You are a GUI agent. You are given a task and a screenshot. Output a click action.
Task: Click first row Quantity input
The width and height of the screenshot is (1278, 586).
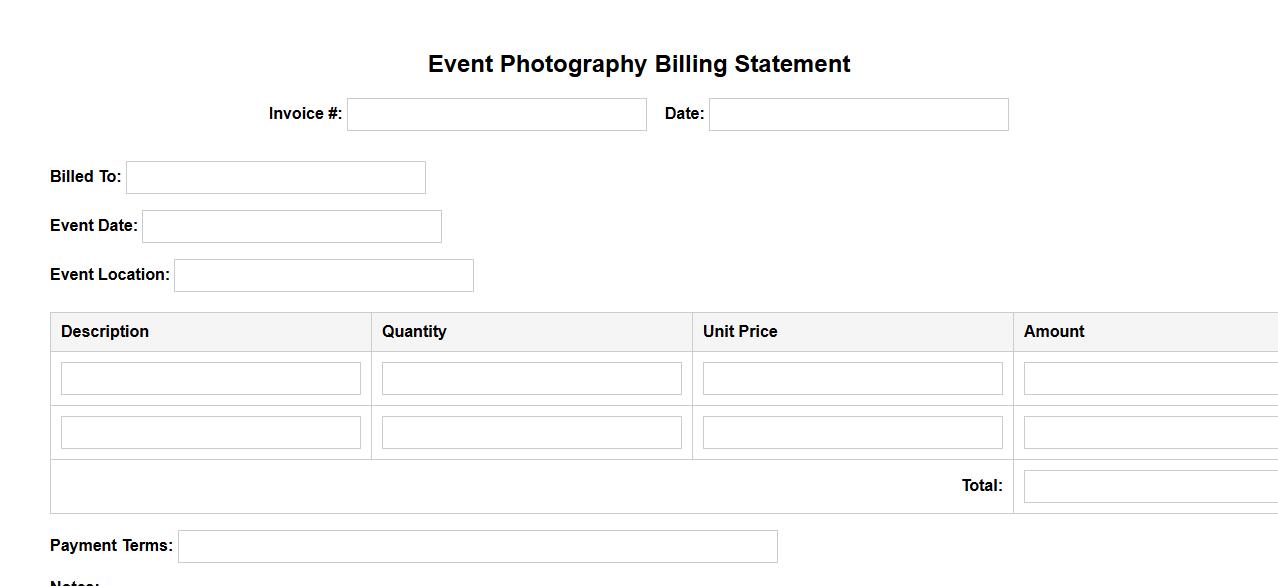pyautogui.click(x=531, y=378)
